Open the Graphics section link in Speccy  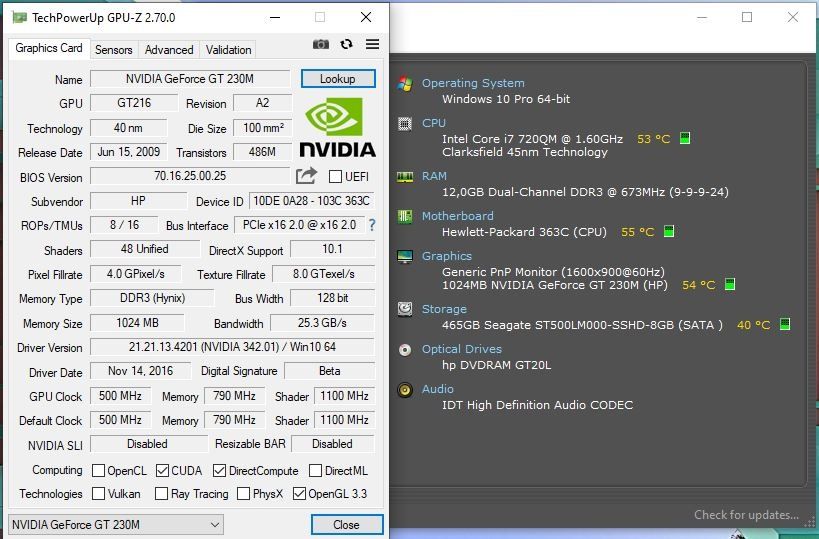(447, 256)
